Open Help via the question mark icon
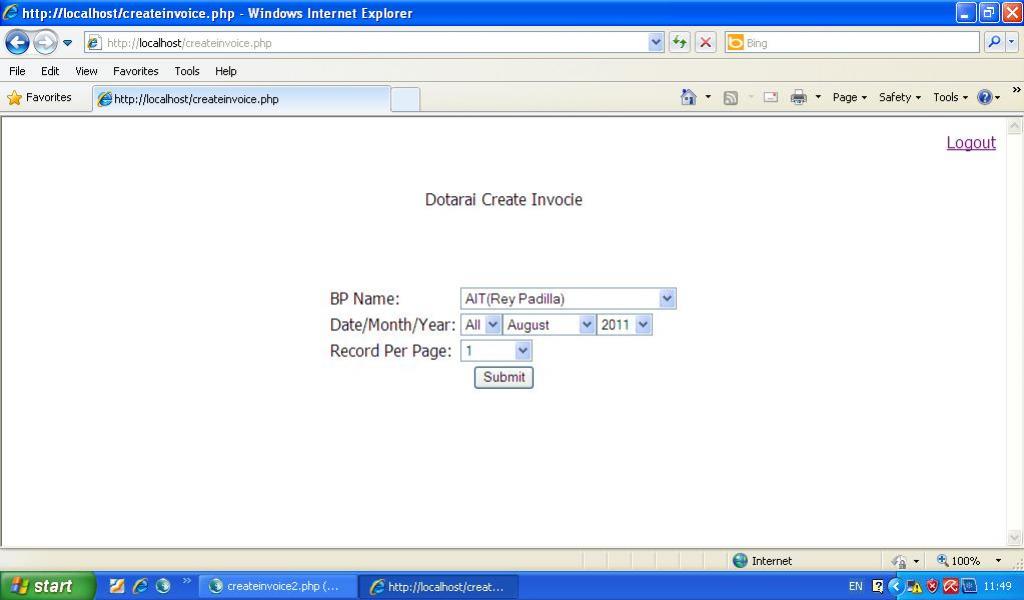Screen dimensions: 1024x600 985,97
